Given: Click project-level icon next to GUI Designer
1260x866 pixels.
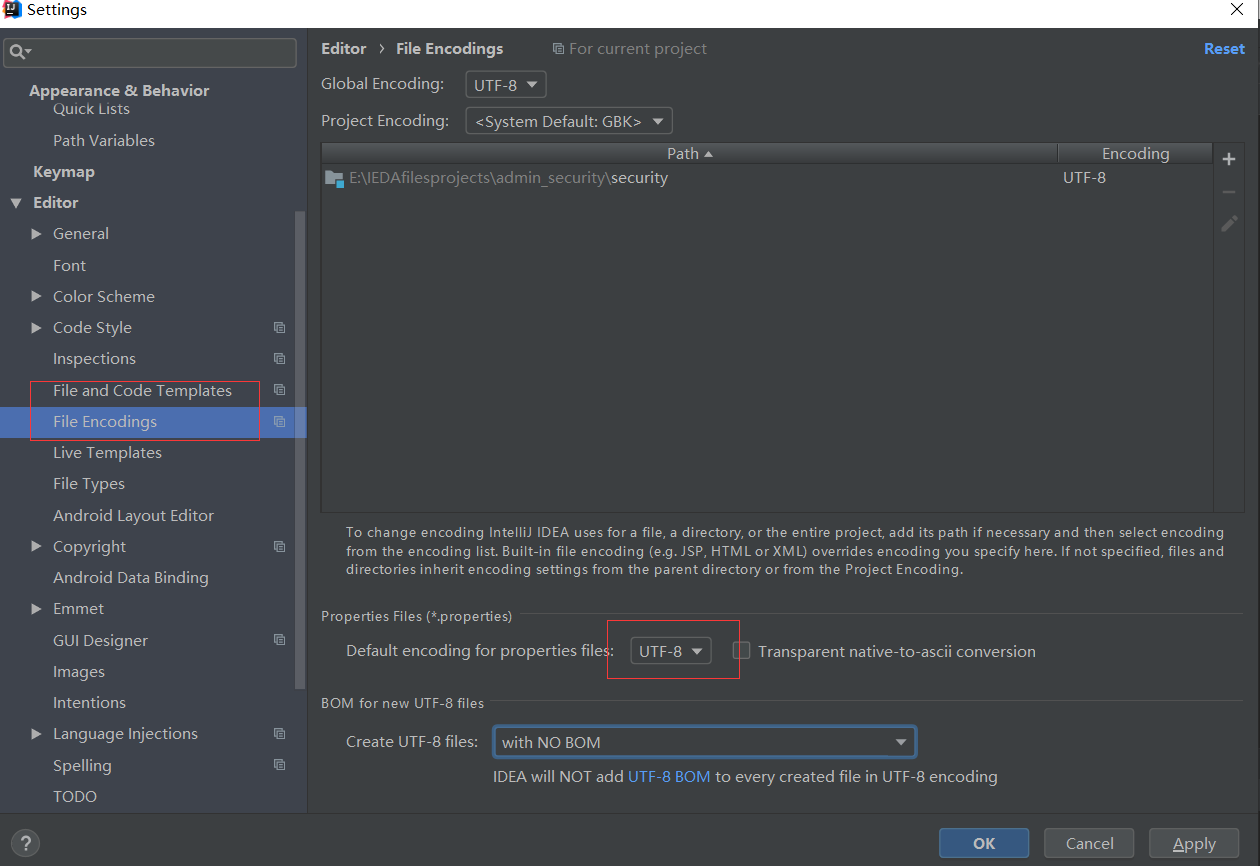Looking at the screenshot, I should pyautogui.click(x=279, y=640).
